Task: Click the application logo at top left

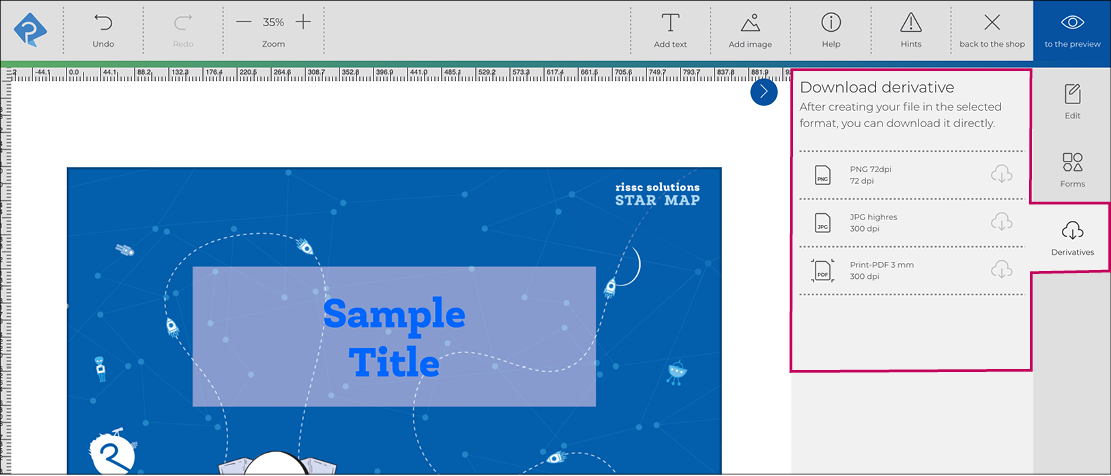Action: (30, 30)
